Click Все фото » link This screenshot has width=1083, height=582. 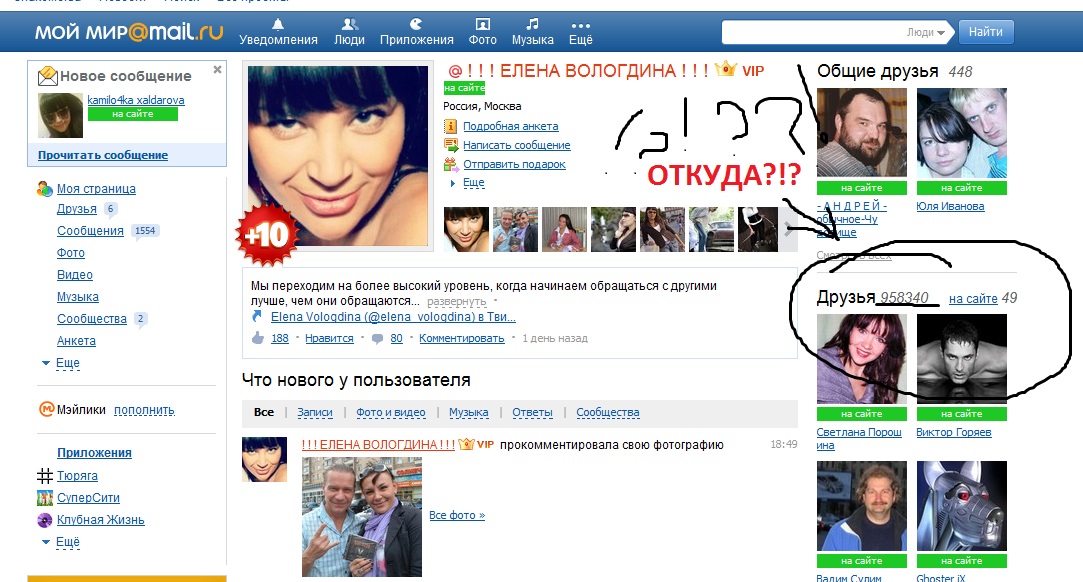pos(457,515)
